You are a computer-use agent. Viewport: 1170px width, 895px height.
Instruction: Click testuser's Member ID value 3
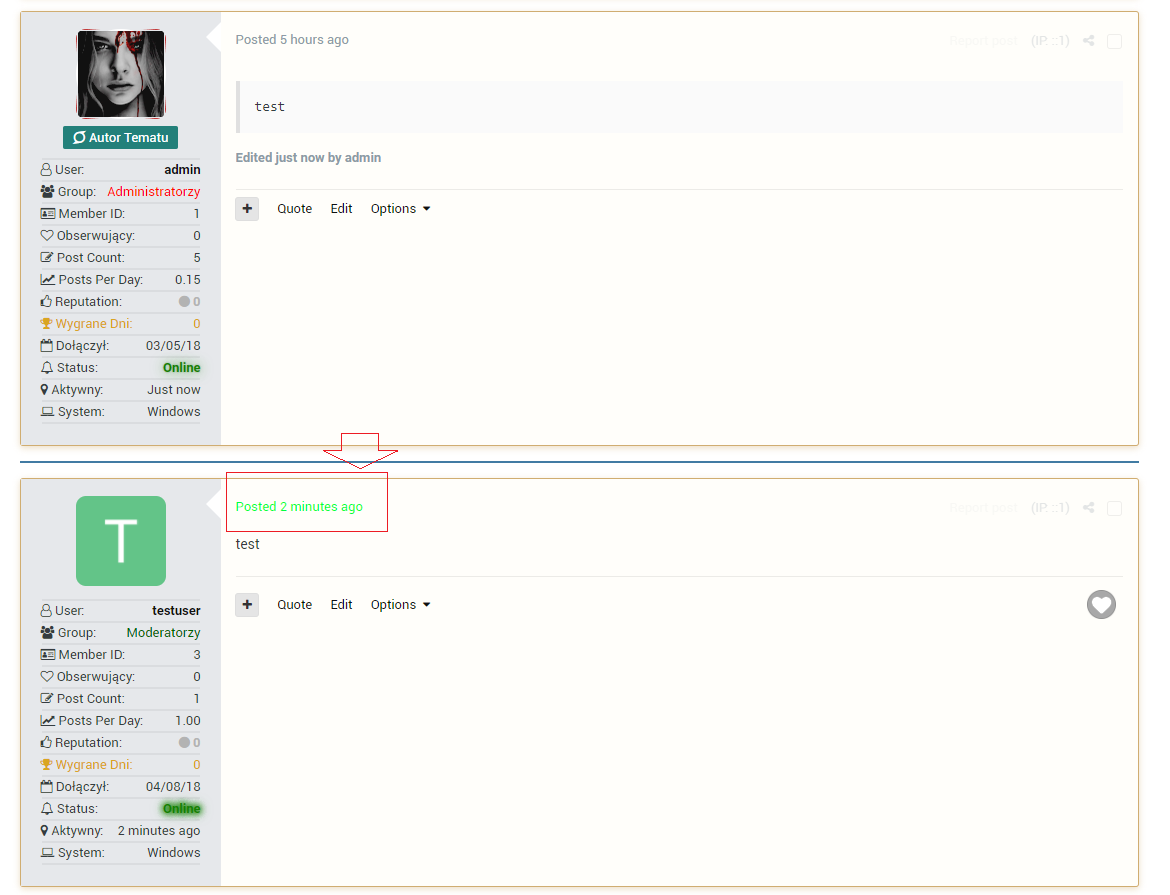197,655
